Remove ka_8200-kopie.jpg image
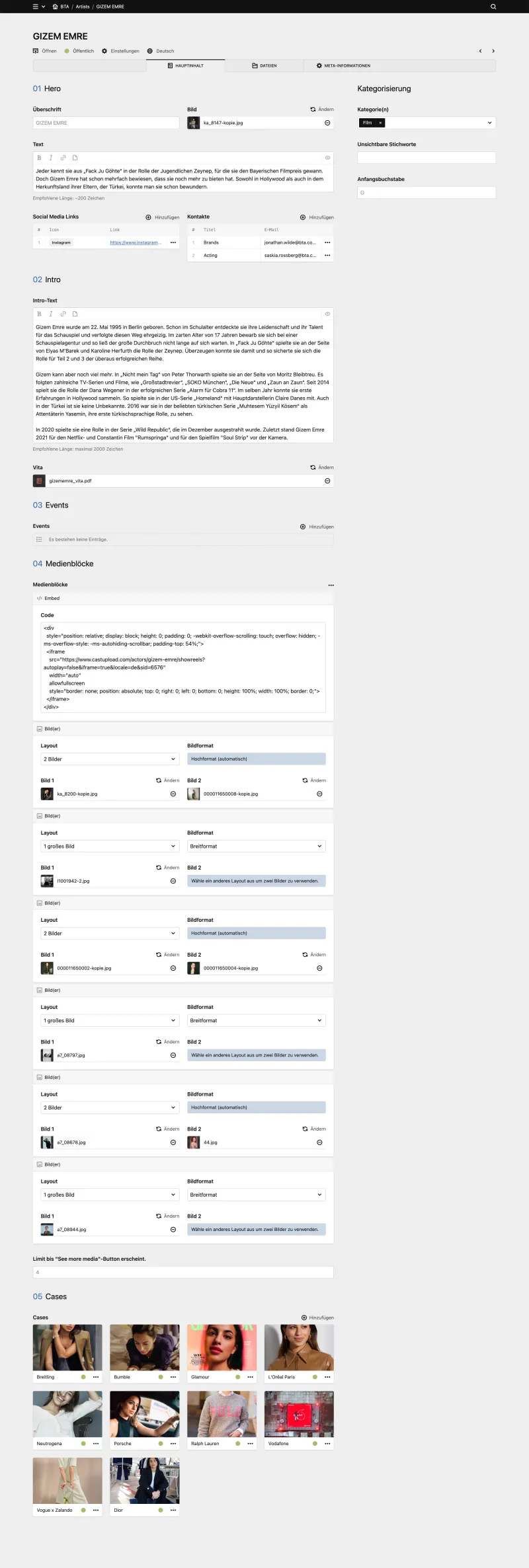Screen dimensions: 529x1568 173,794
